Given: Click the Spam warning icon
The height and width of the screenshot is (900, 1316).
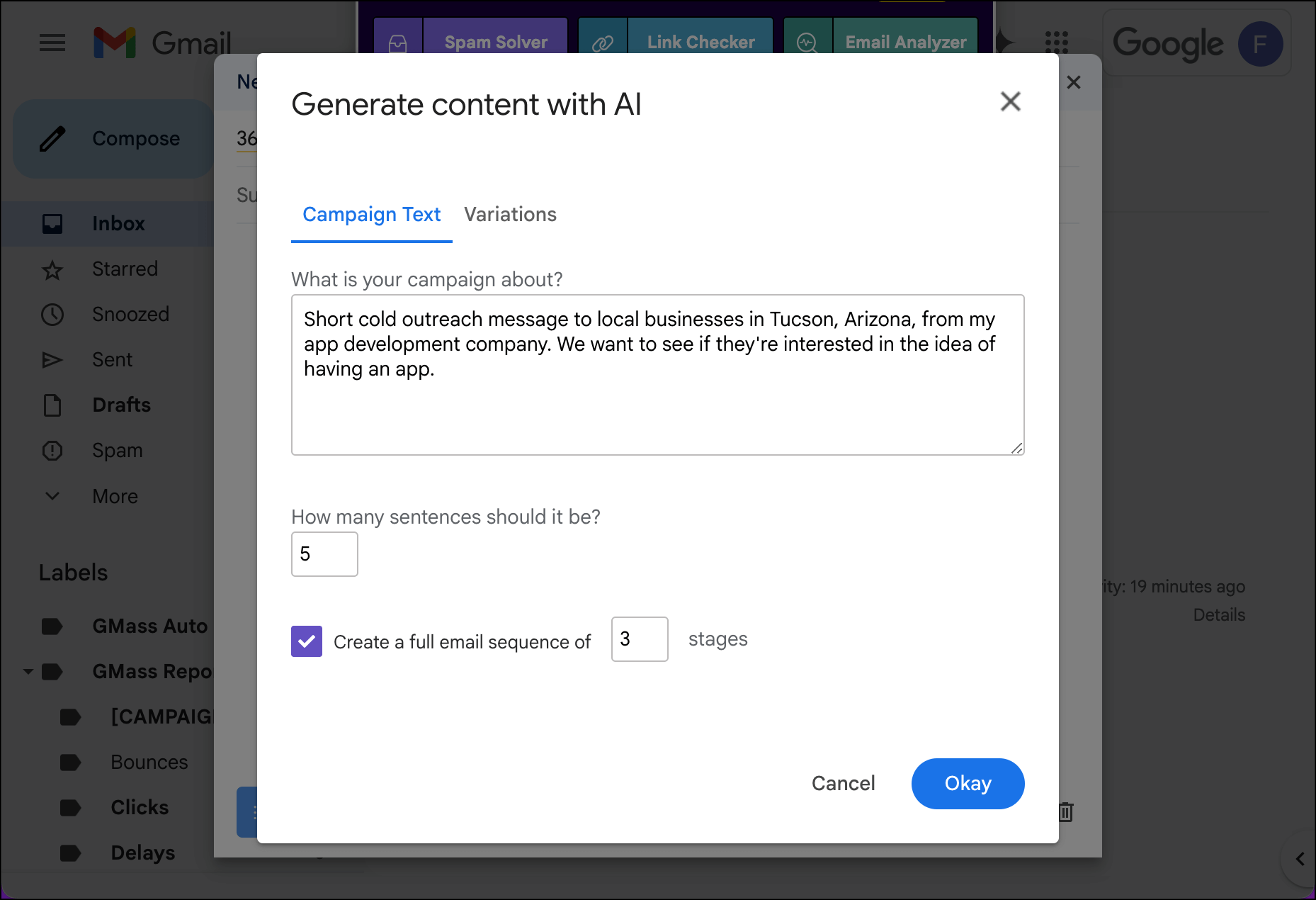Looking at the screenshot, I should pyautogui.click(x=52, y=451).
